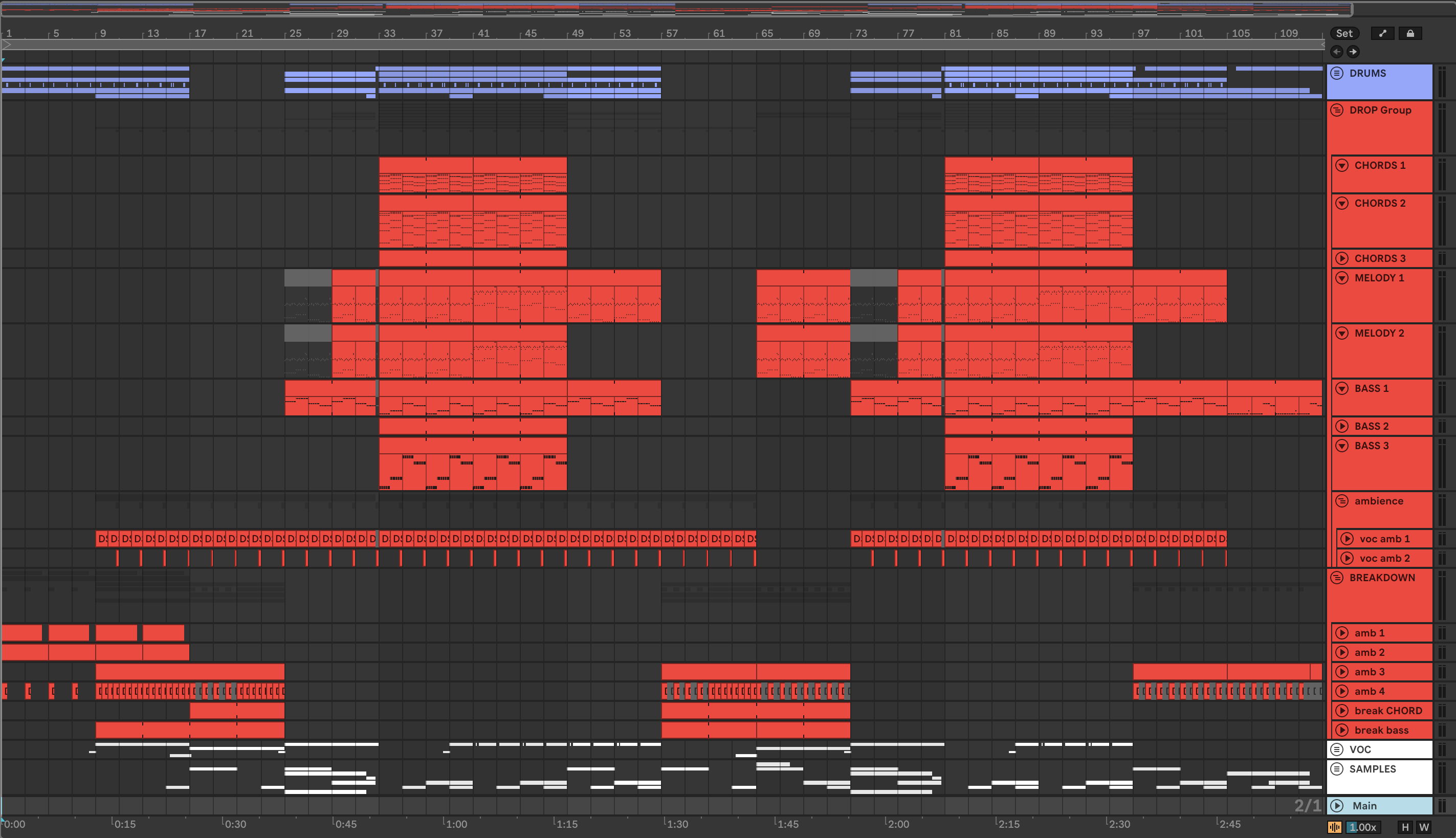This screenshot has width=1456, height=838.
Task: Toggle the Lock Envelopes padlock icon
Action: [x=1410, y=33]
